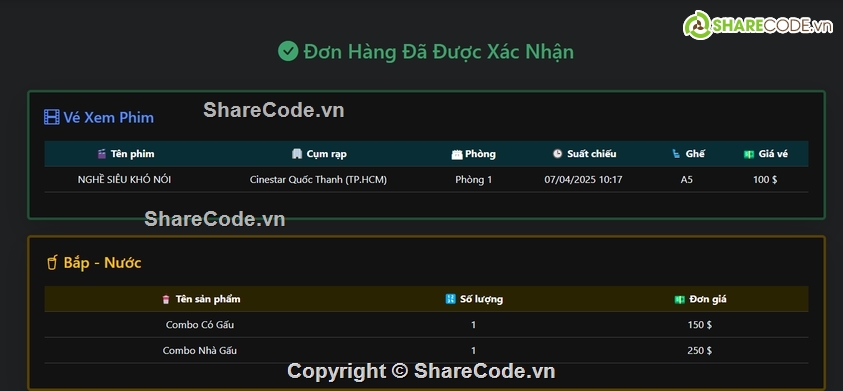Click the Vé Xem Phim section title

click(109, 117)
